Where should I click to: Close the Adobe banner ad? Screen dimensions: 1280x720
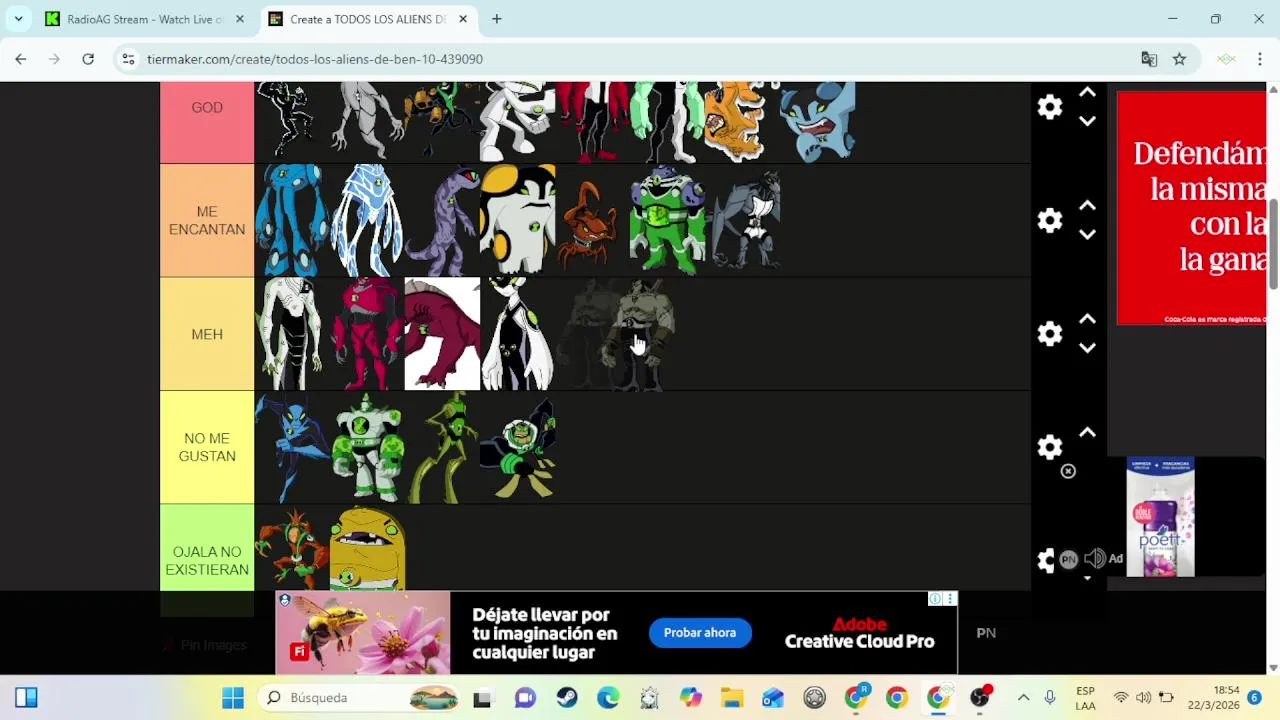[x=950, y=599]
